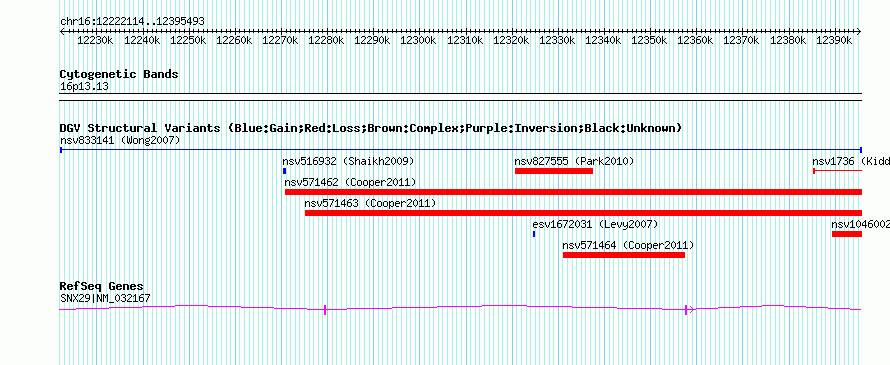
Task: Open the DGV Structural Variants track title
Action: coord(370,128)
